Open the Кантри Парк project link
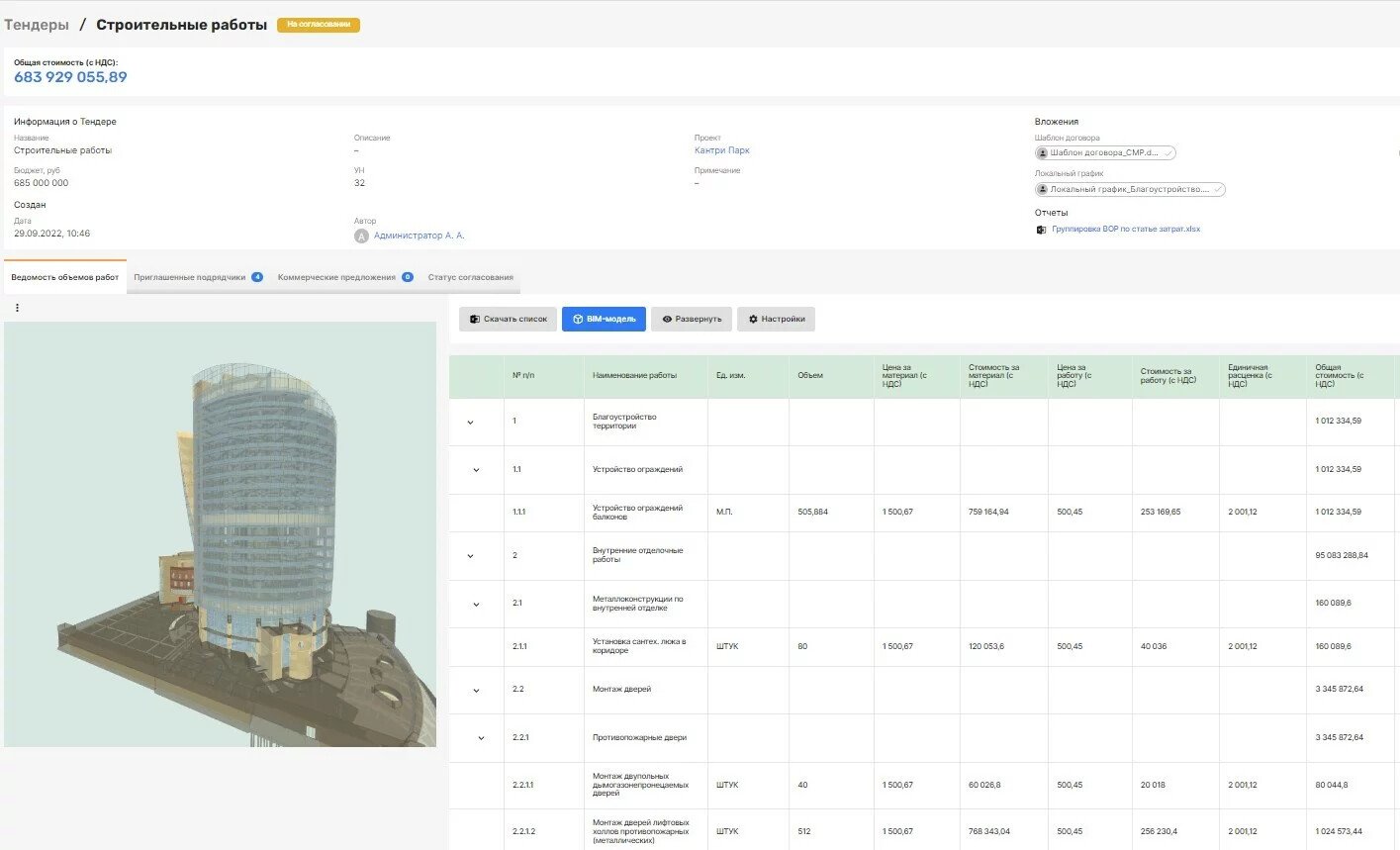This screenshot has height=850, width=1400. click(722, 150)
